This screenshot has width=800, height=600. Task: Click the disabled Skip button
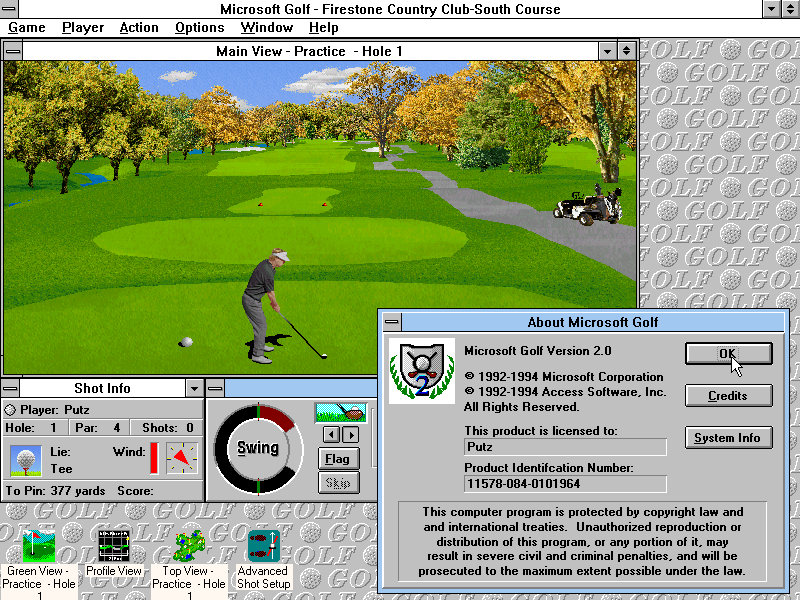pos(338,483)
